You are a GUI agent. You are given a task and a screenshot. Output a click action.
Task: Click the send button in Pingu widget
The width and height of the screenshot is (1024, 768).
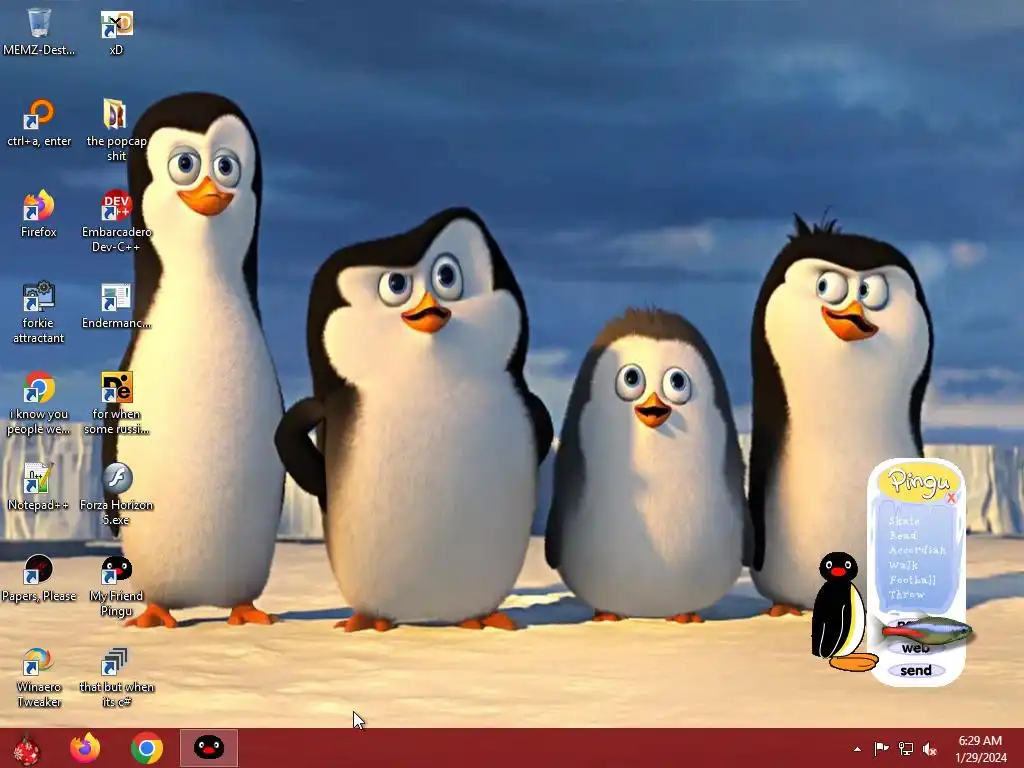click(916, 670)
